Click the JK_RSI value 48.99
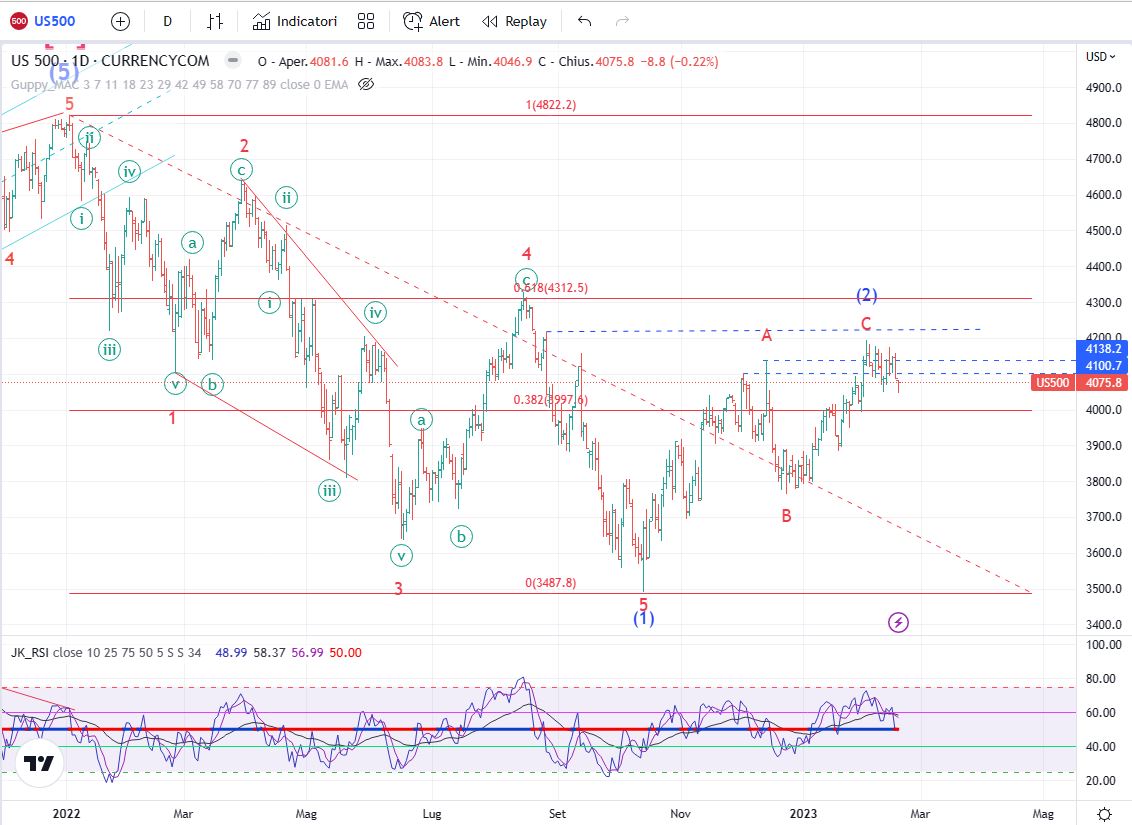Screen dimensions: 1132x825 click(x=231, y=652)
